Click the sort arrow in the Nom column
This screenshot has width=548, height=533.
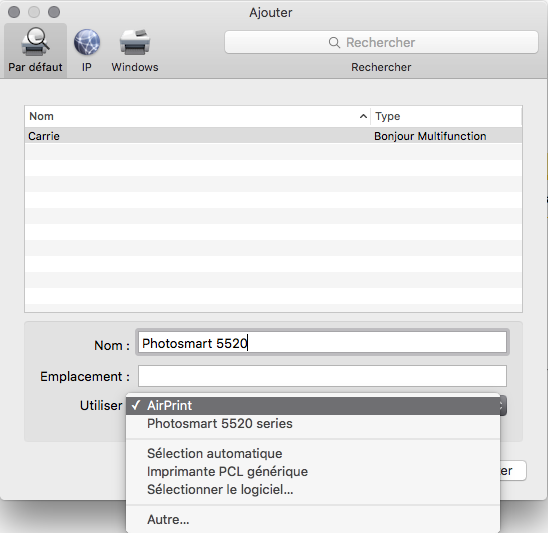pyautogui.click(x=363, y=116)
